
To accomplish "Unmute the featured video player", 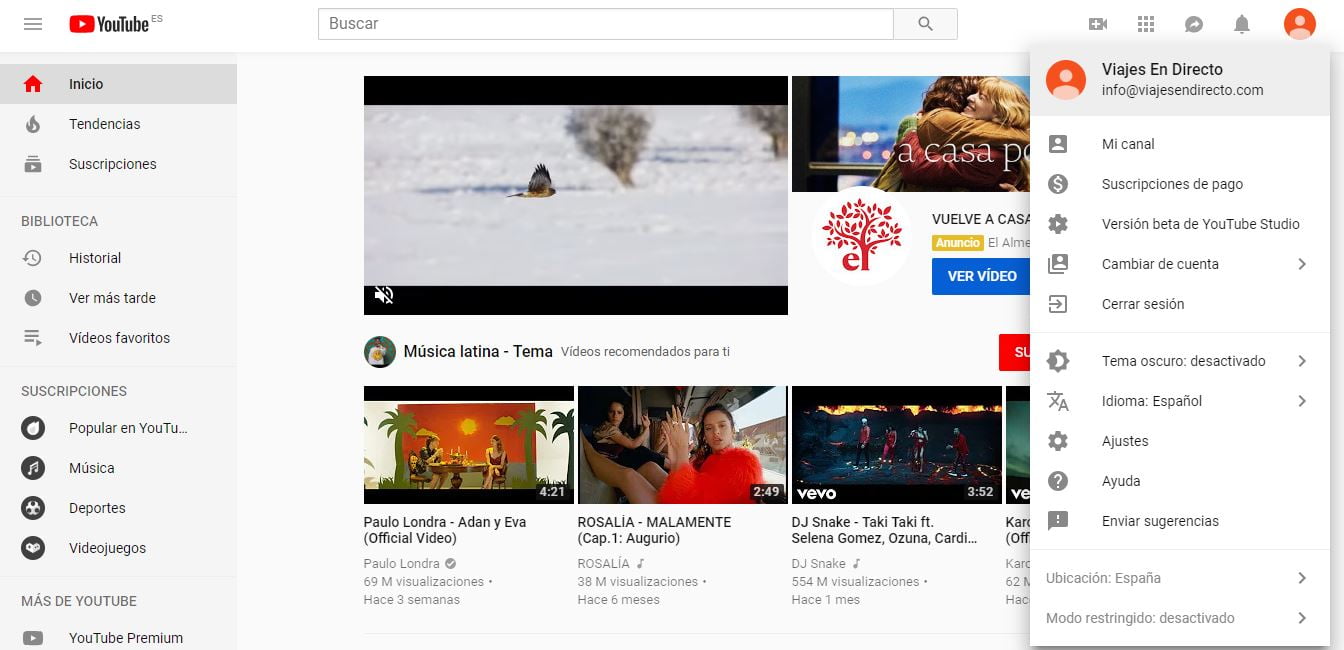I will 384,295.
